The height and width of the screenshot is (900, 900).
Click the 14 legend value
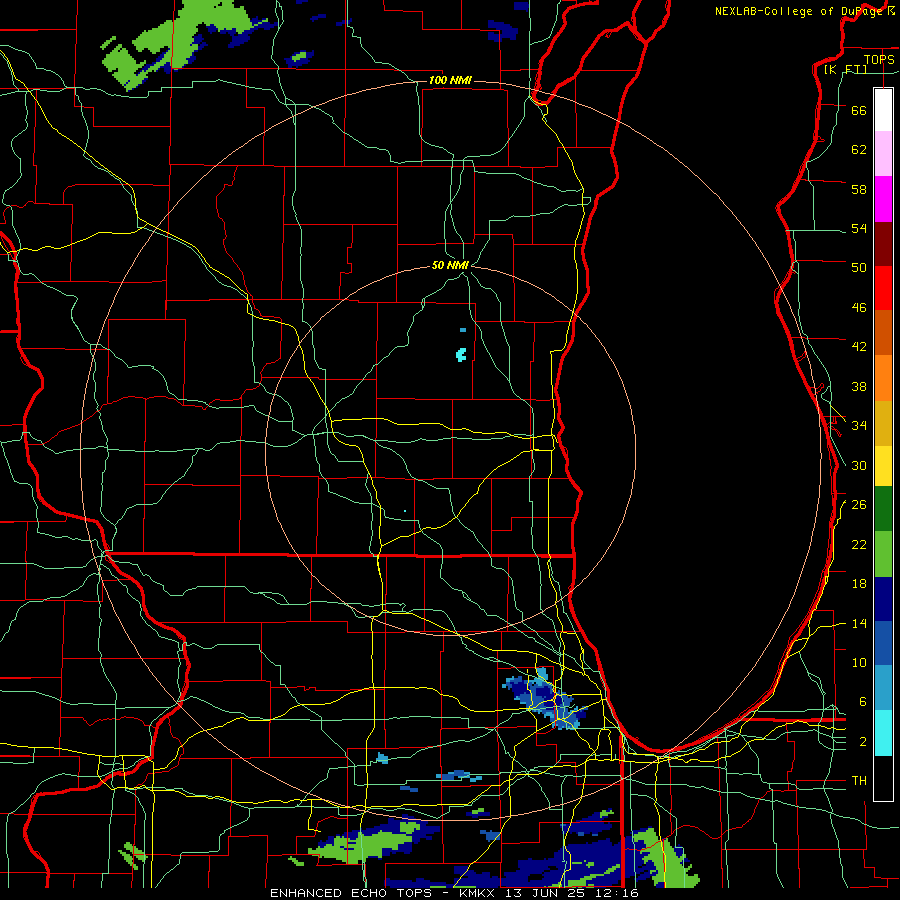859,623
